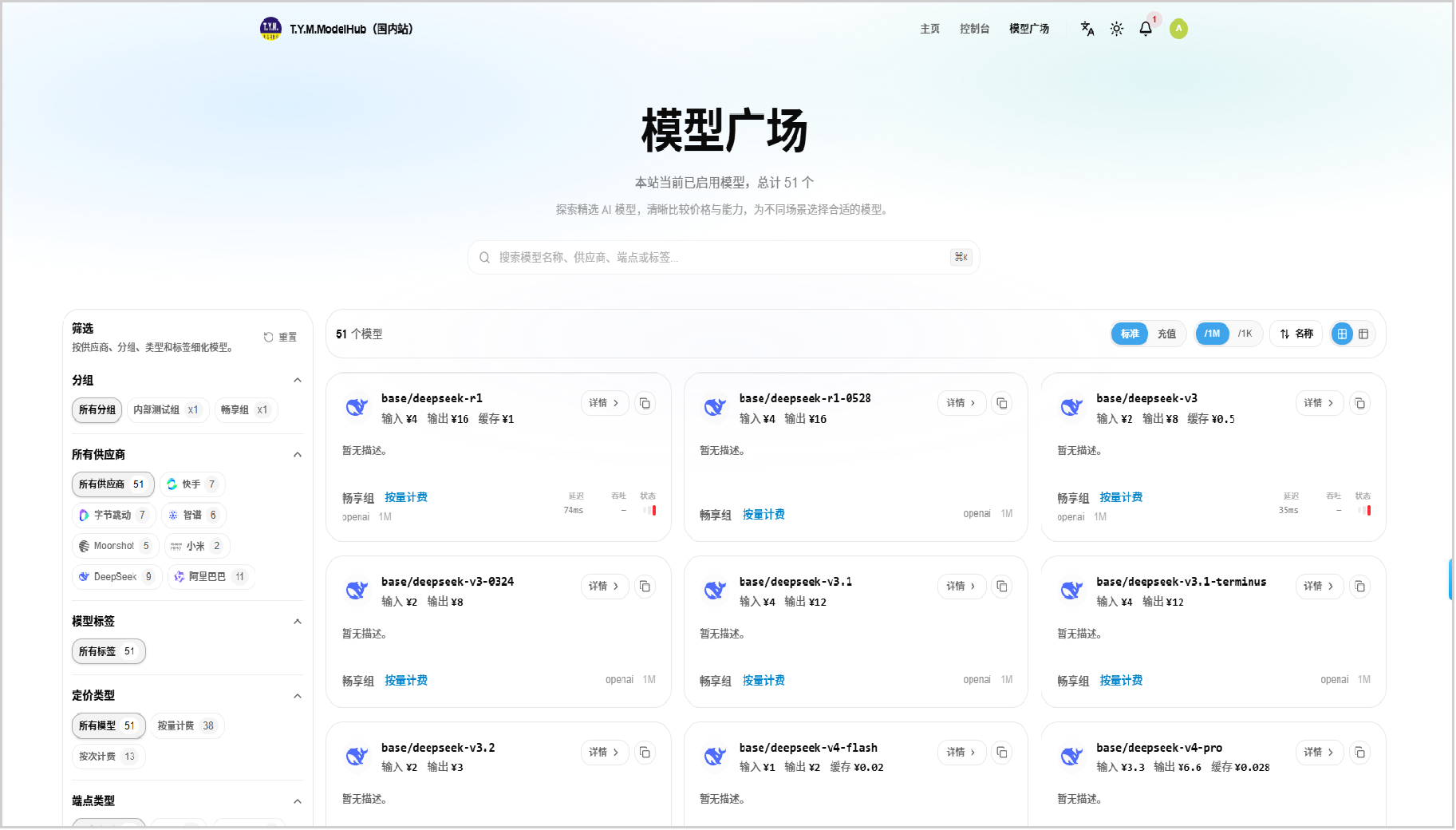Open the 模型广场 nav item
This screenshot has height=830, width=1456.
1029,29
